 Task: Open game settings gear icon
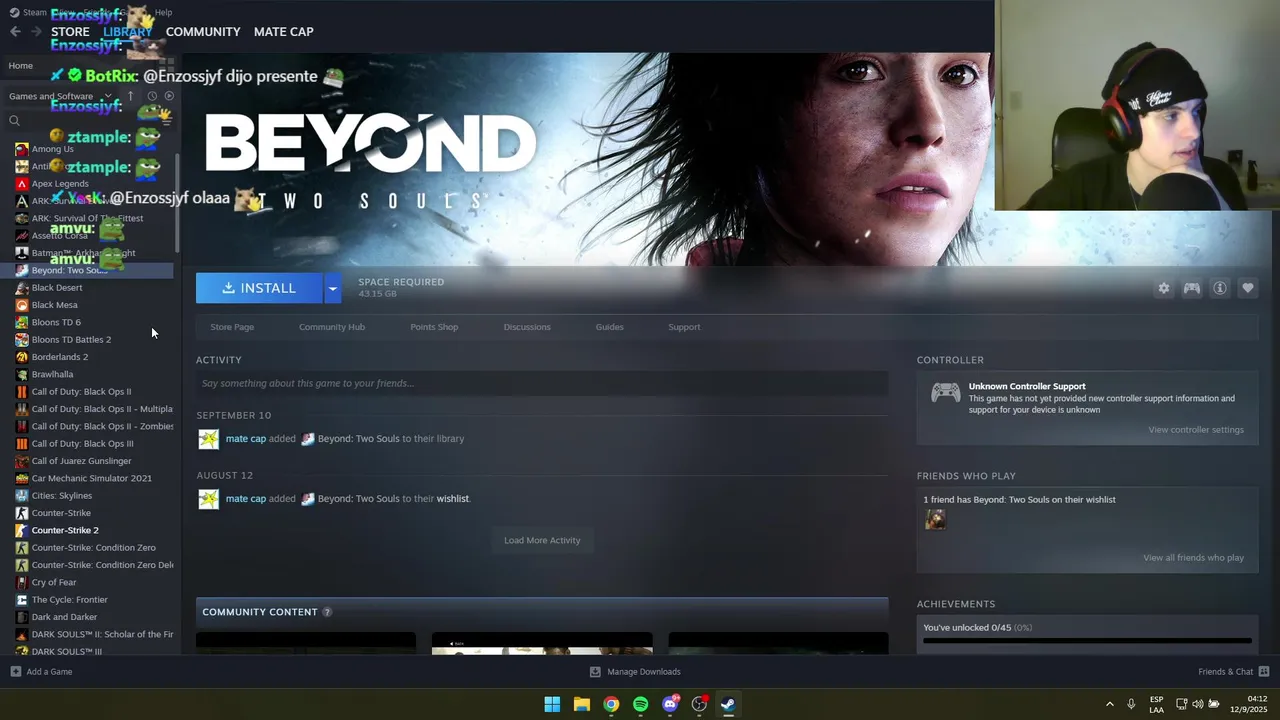tap(1164, 288)
